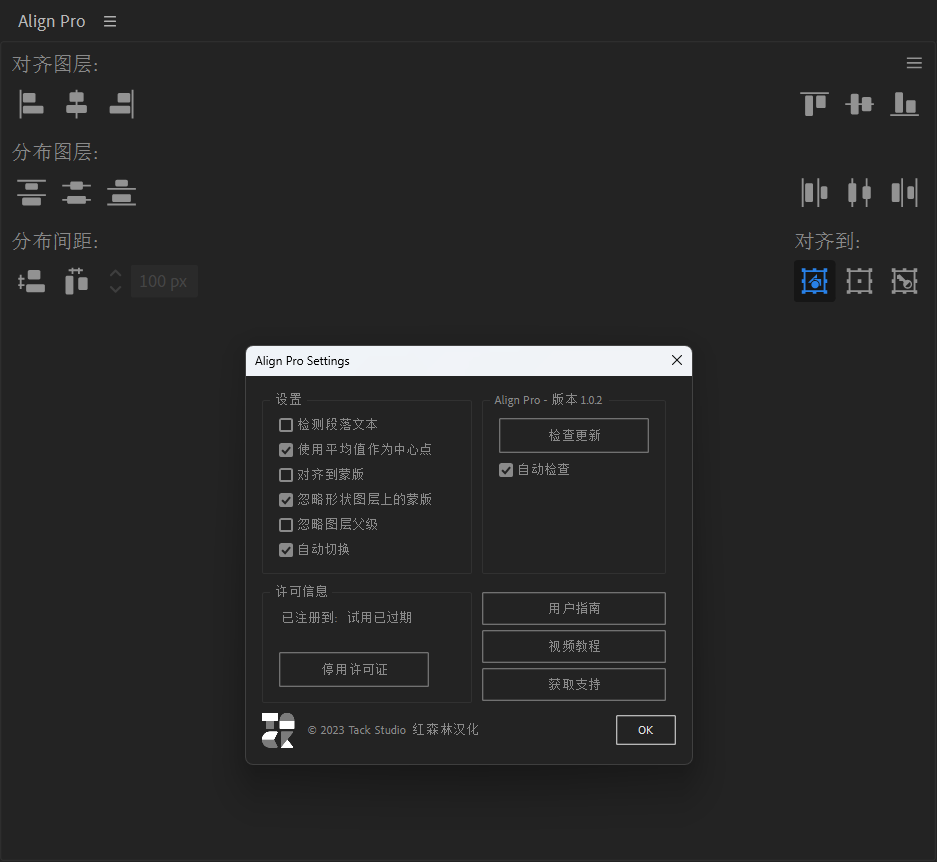
Task: Align layers to left edge
Action: point(31,105)
